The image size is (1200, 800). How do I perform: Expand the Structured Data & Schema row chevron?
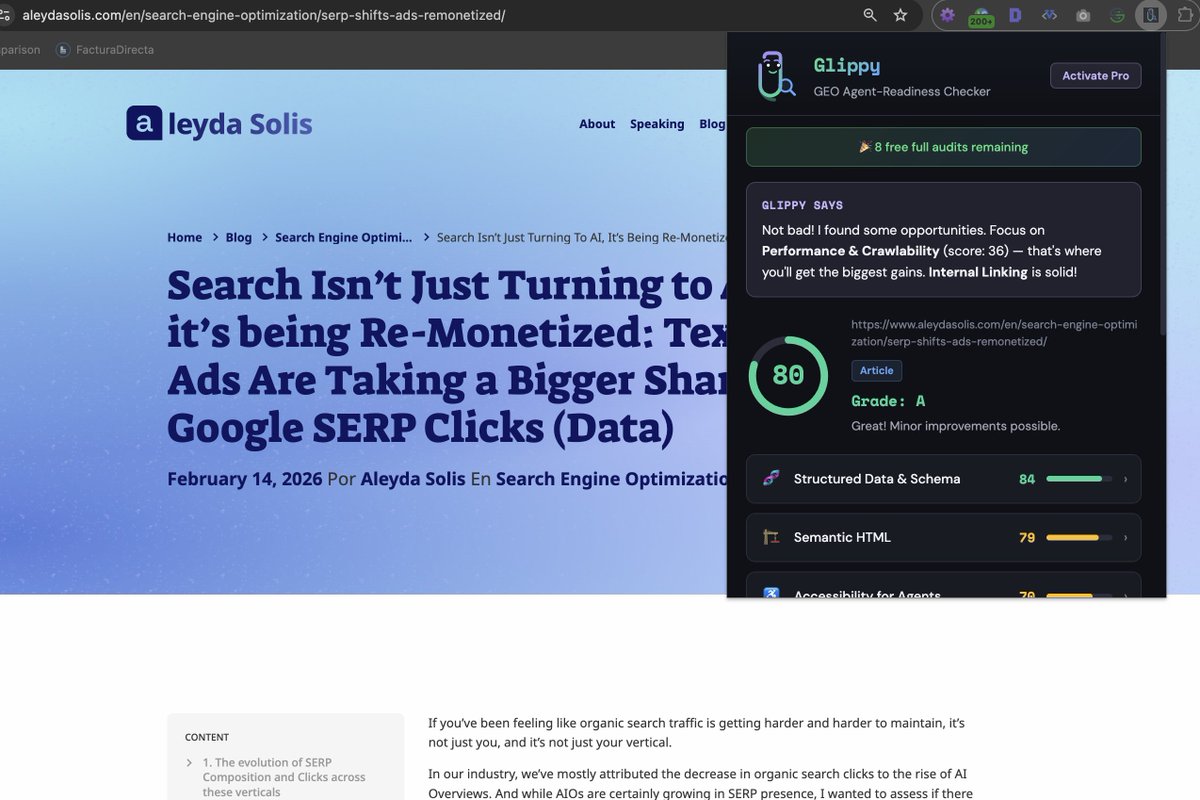[1125, 479]
